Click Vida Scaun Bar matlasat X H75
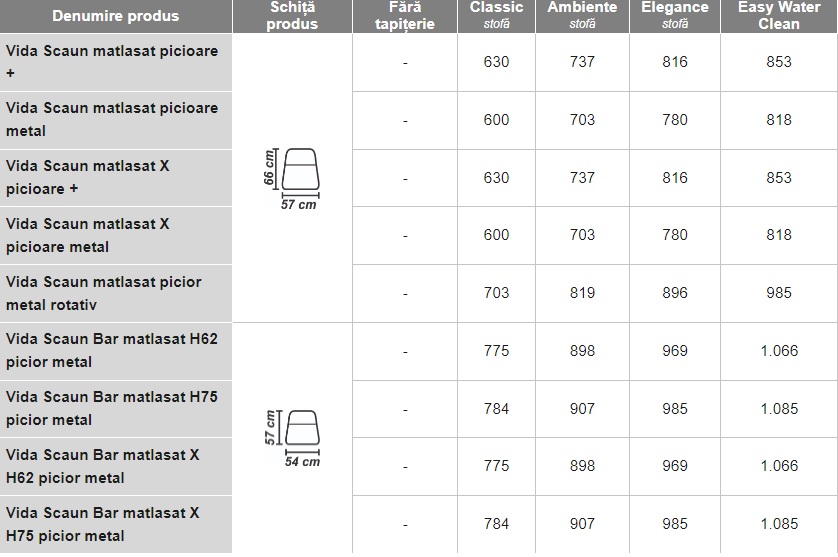 click(103, 524)
